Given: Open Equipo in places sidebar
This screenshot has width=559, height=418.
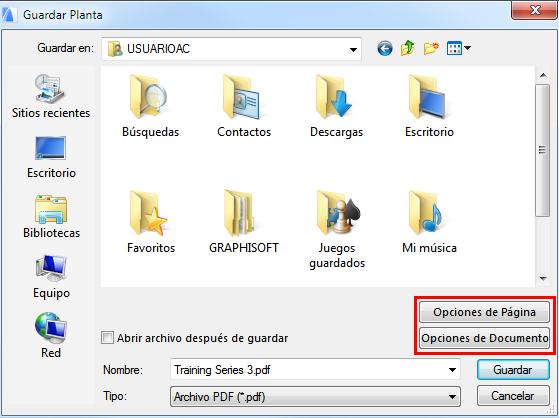Looking at the screenshot, I should click(51, 277).
